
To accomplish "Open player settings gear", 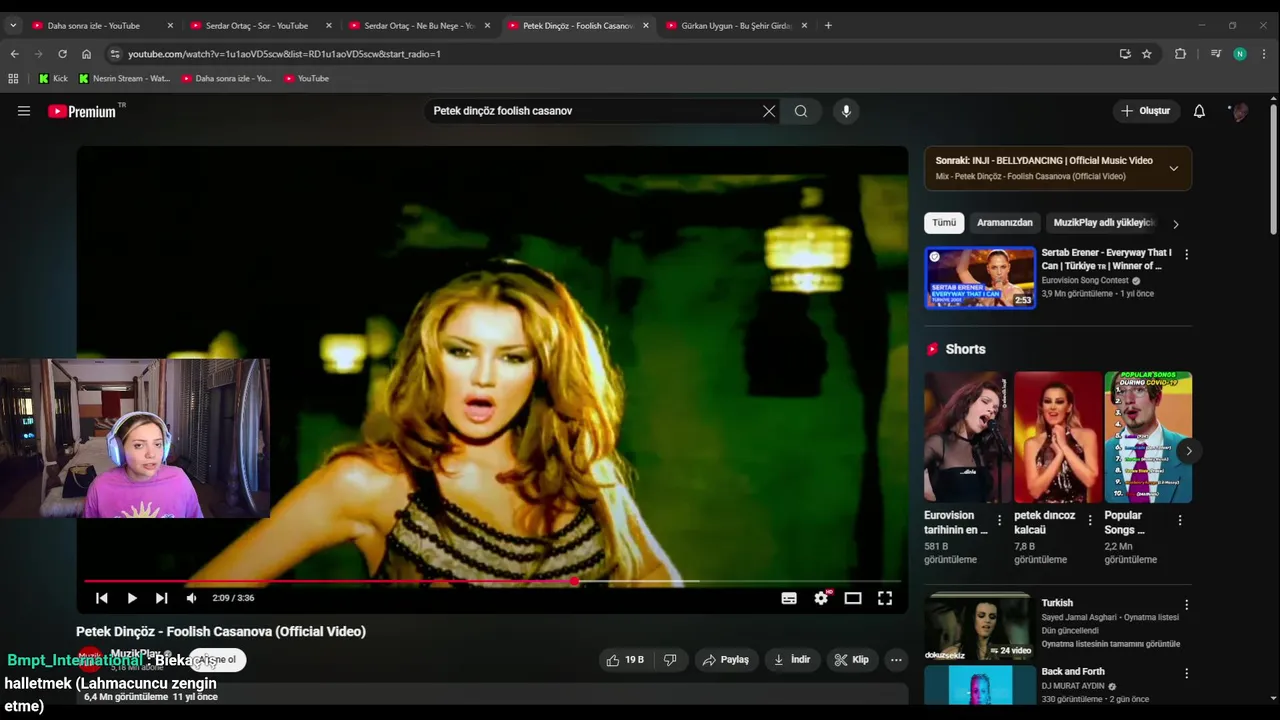I will [821, 598].
